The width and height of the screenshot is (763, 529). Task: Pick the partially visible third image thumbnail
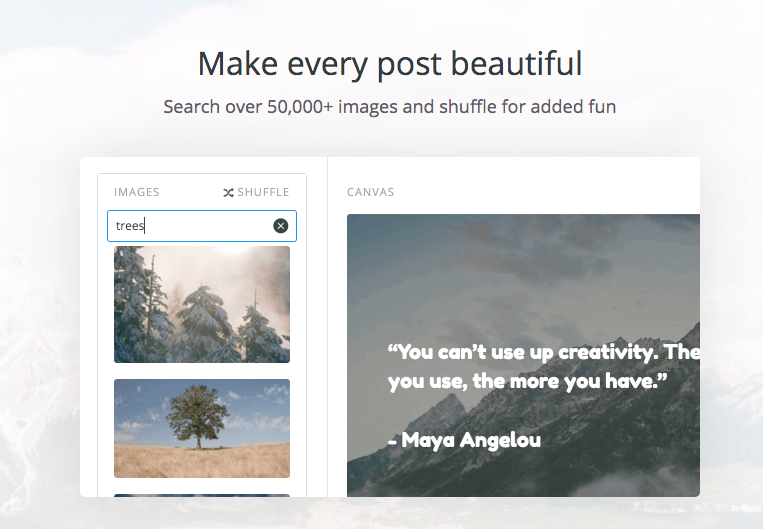(x=202, y=495)
